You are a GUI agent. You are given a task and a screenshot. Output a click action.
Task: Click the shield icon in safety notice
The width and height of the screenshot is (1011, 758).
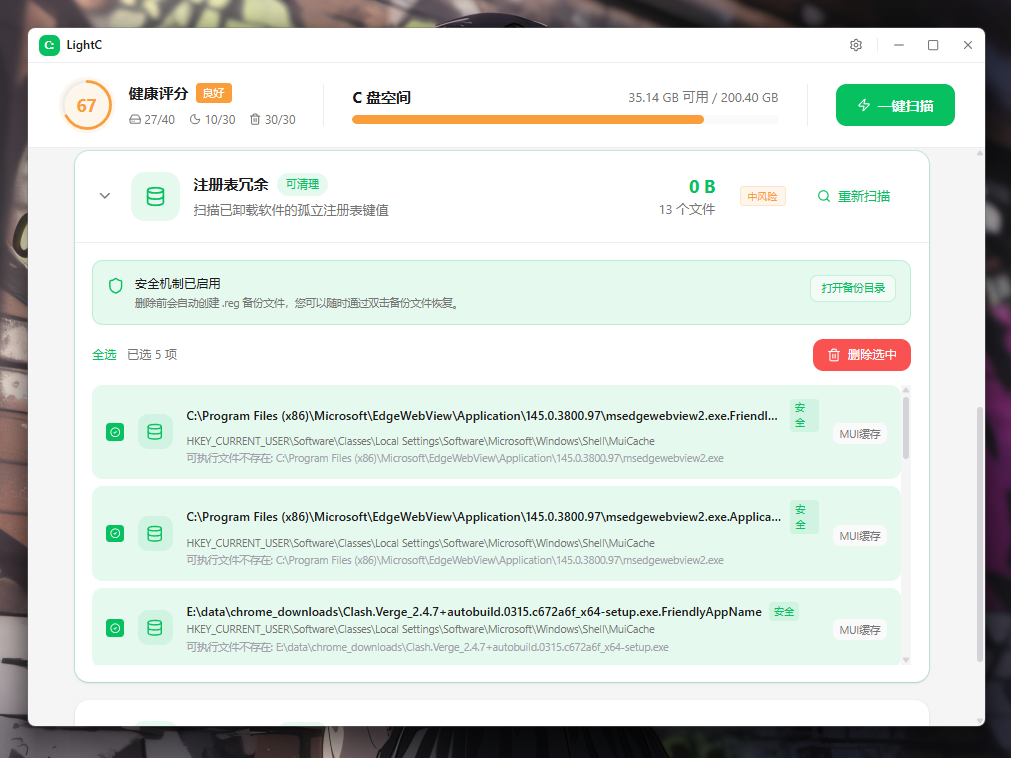tap(115, 286)
